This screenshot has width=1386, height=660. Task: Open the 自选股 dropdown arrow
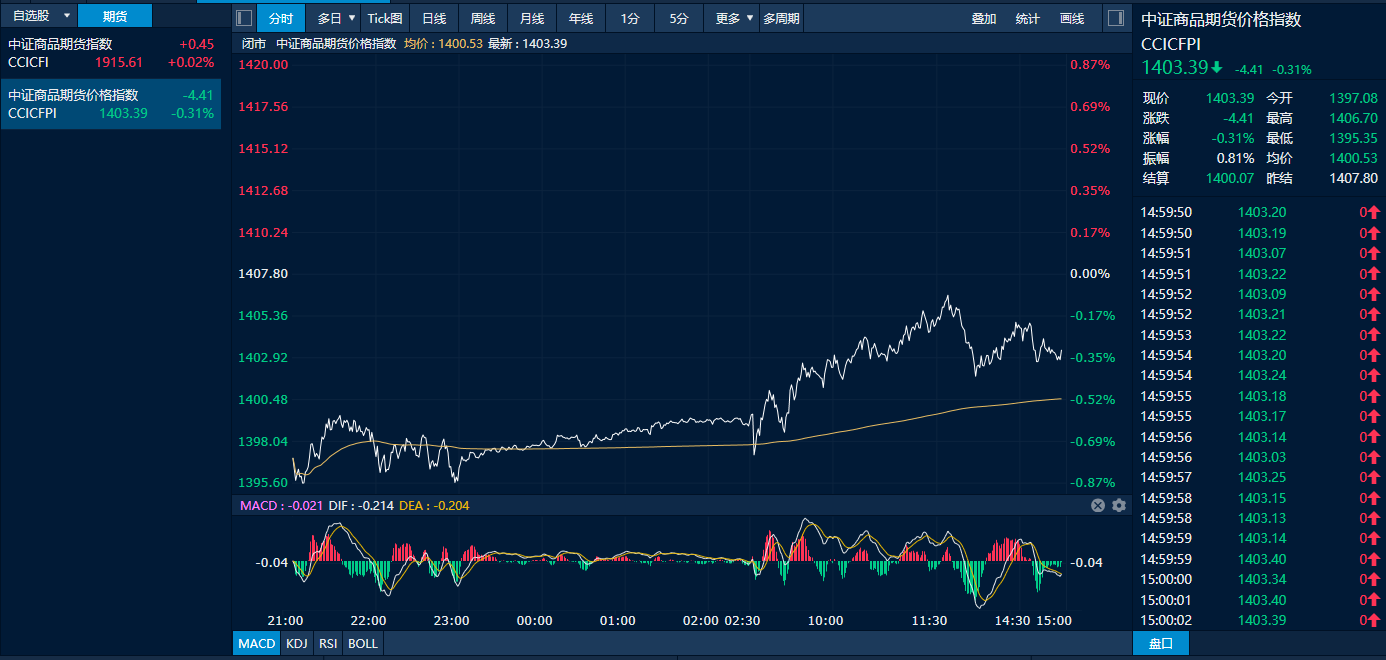point(67,16)
